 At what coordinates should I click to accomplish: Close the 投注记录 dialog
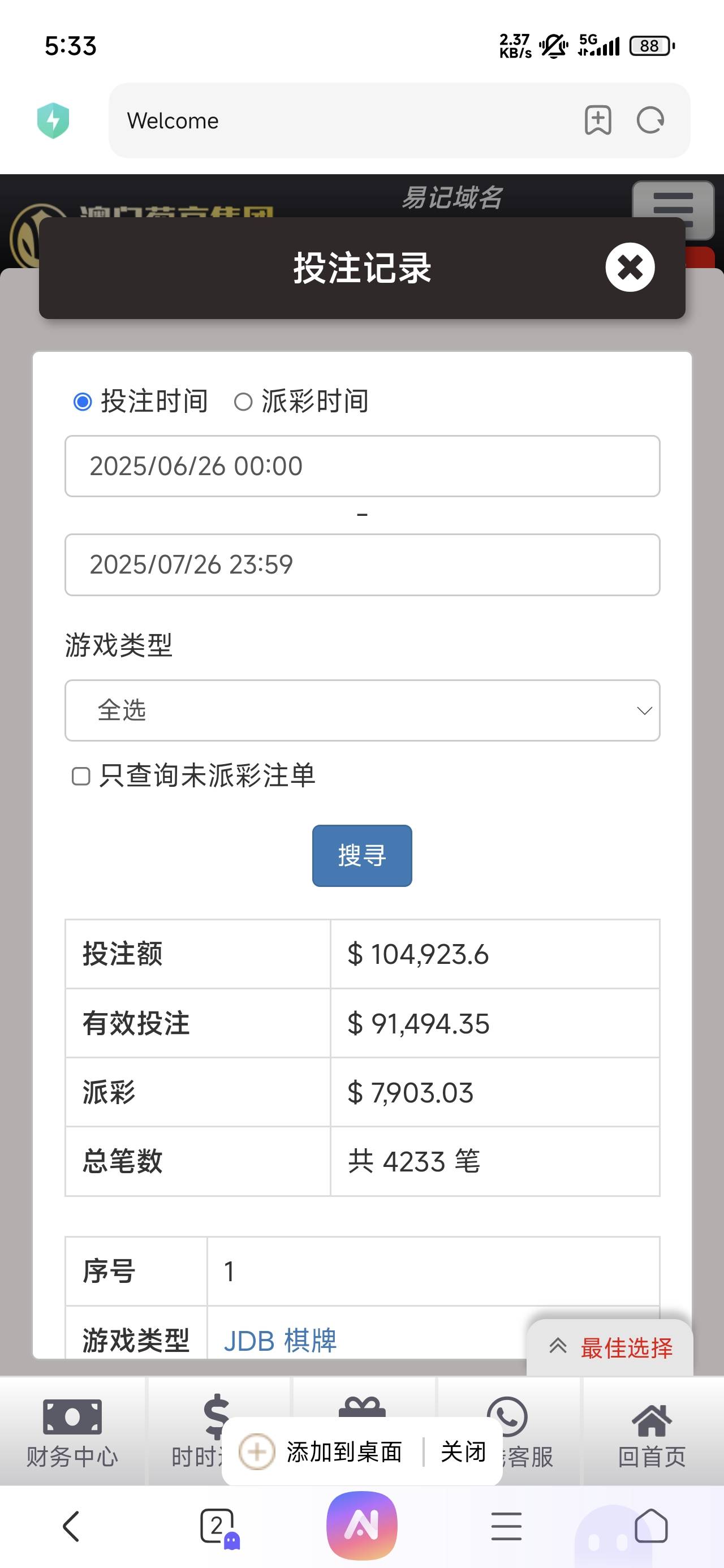click(x=630, y=267)
